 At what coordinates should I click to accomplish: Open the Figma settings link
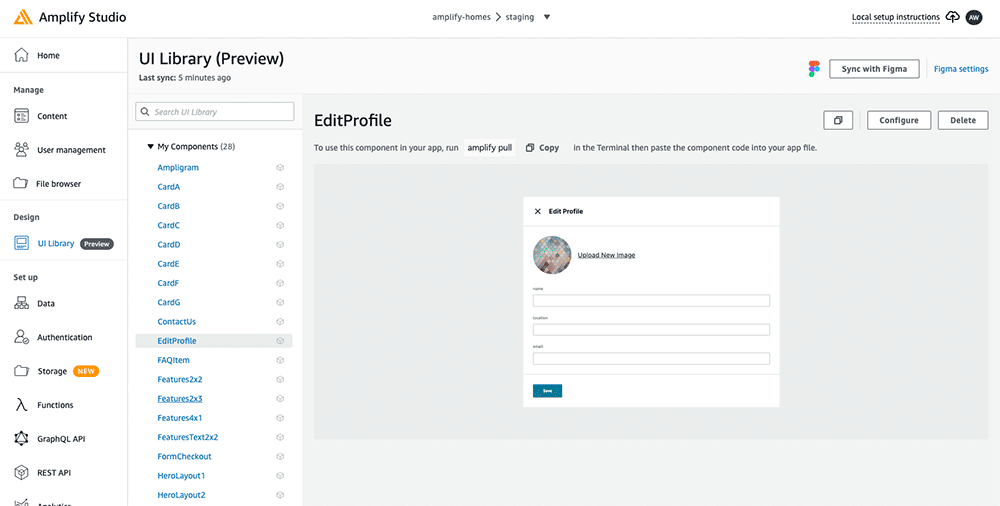click(x=960, y=69)
